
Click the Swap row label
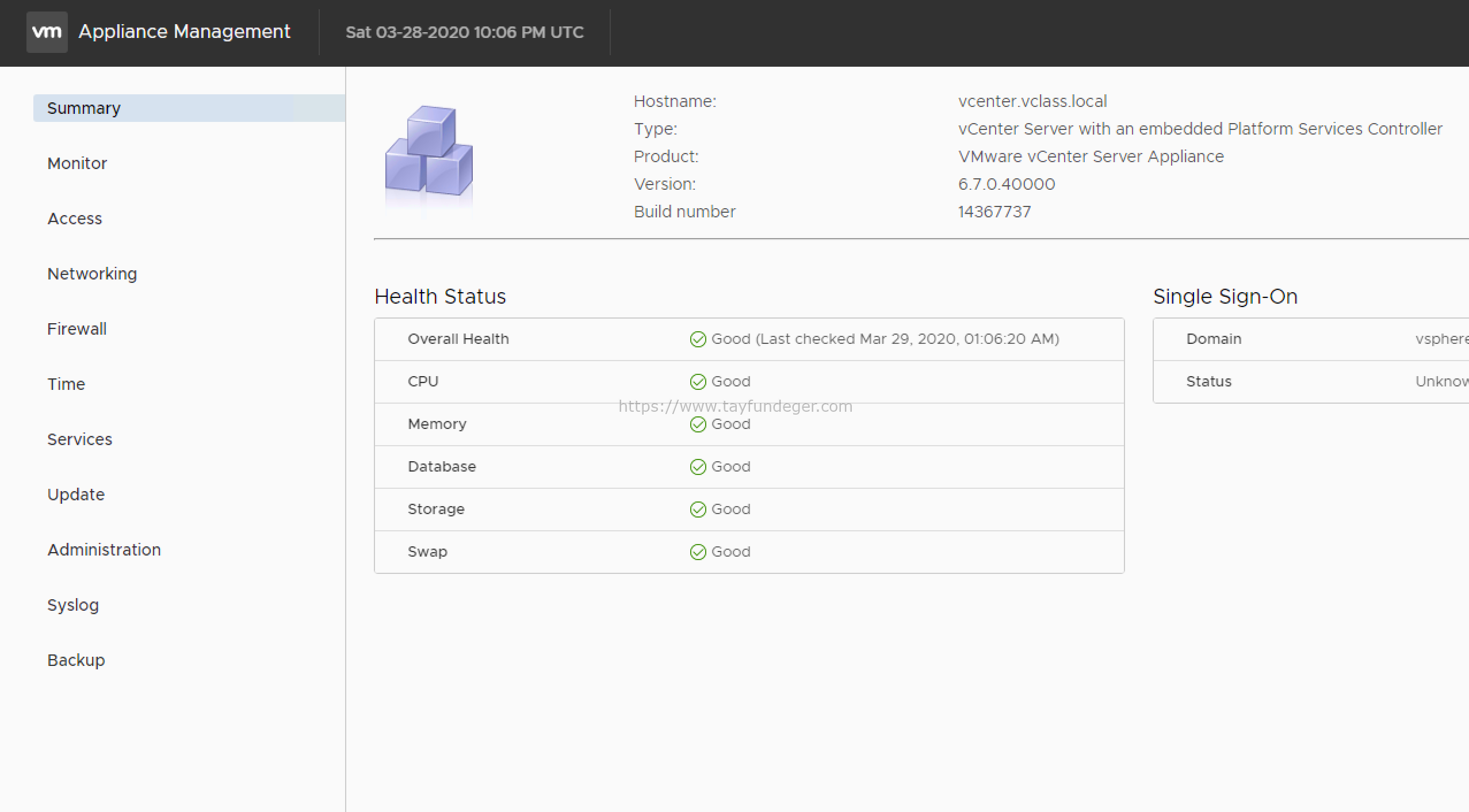click(x=427, y=552)
